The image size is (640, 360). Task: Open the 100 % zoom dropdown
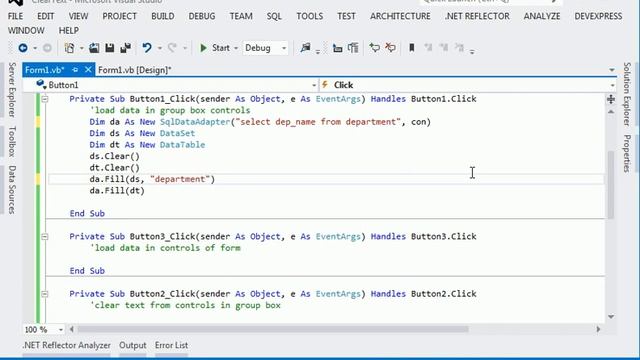click(x=60, y=329)
